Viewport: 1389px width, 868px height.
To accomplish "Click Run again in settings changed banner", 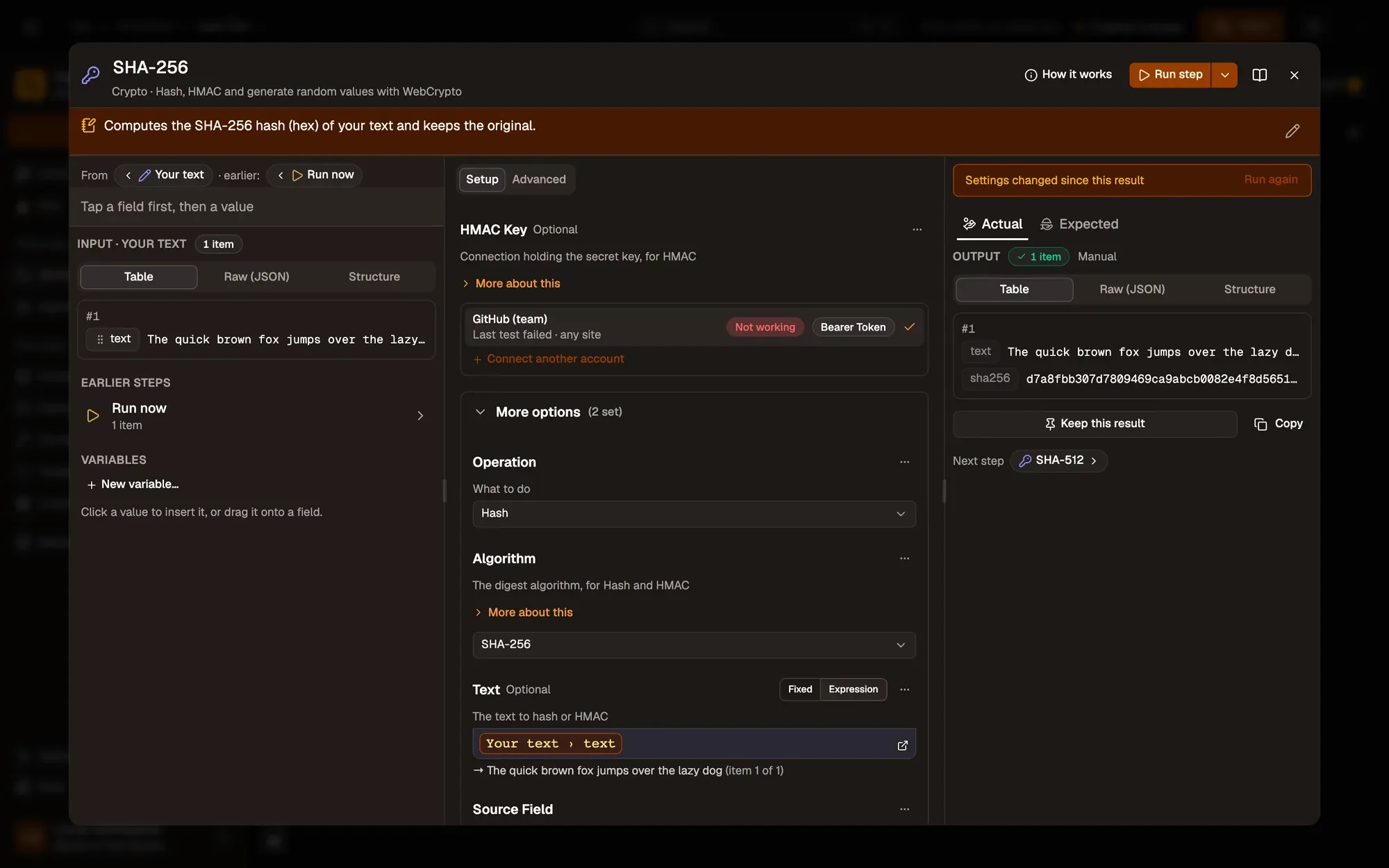I will pos(1270,180).
